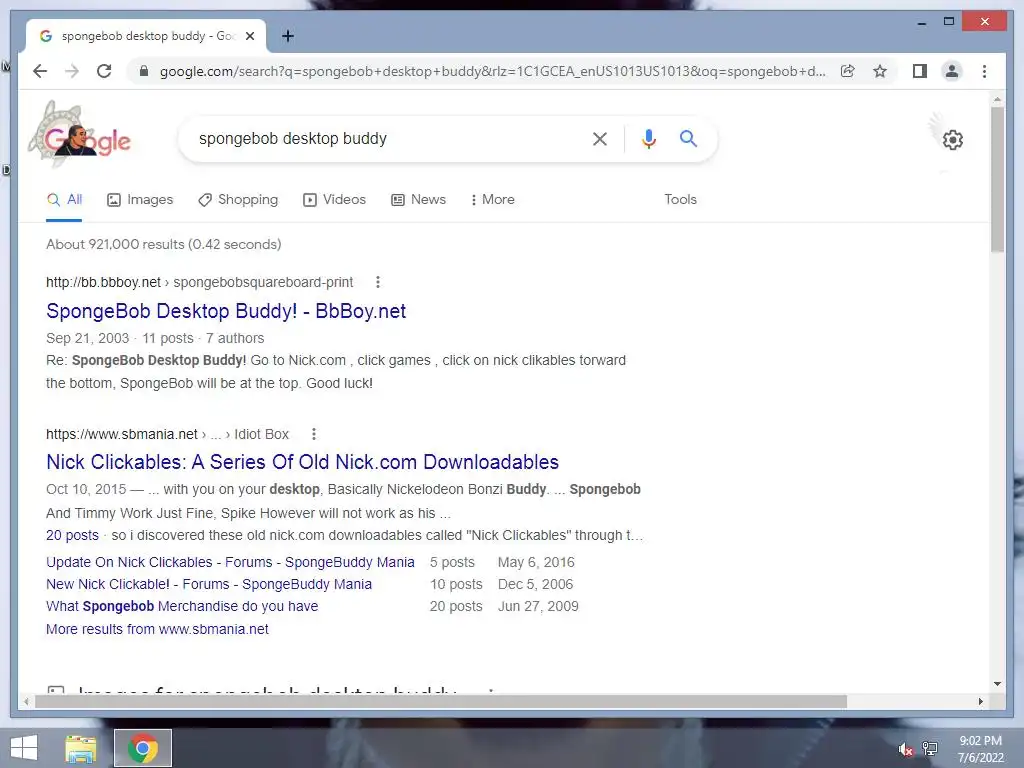Select the All results tab
This screenshot has width=1024, height=768.
click(64, 200)
